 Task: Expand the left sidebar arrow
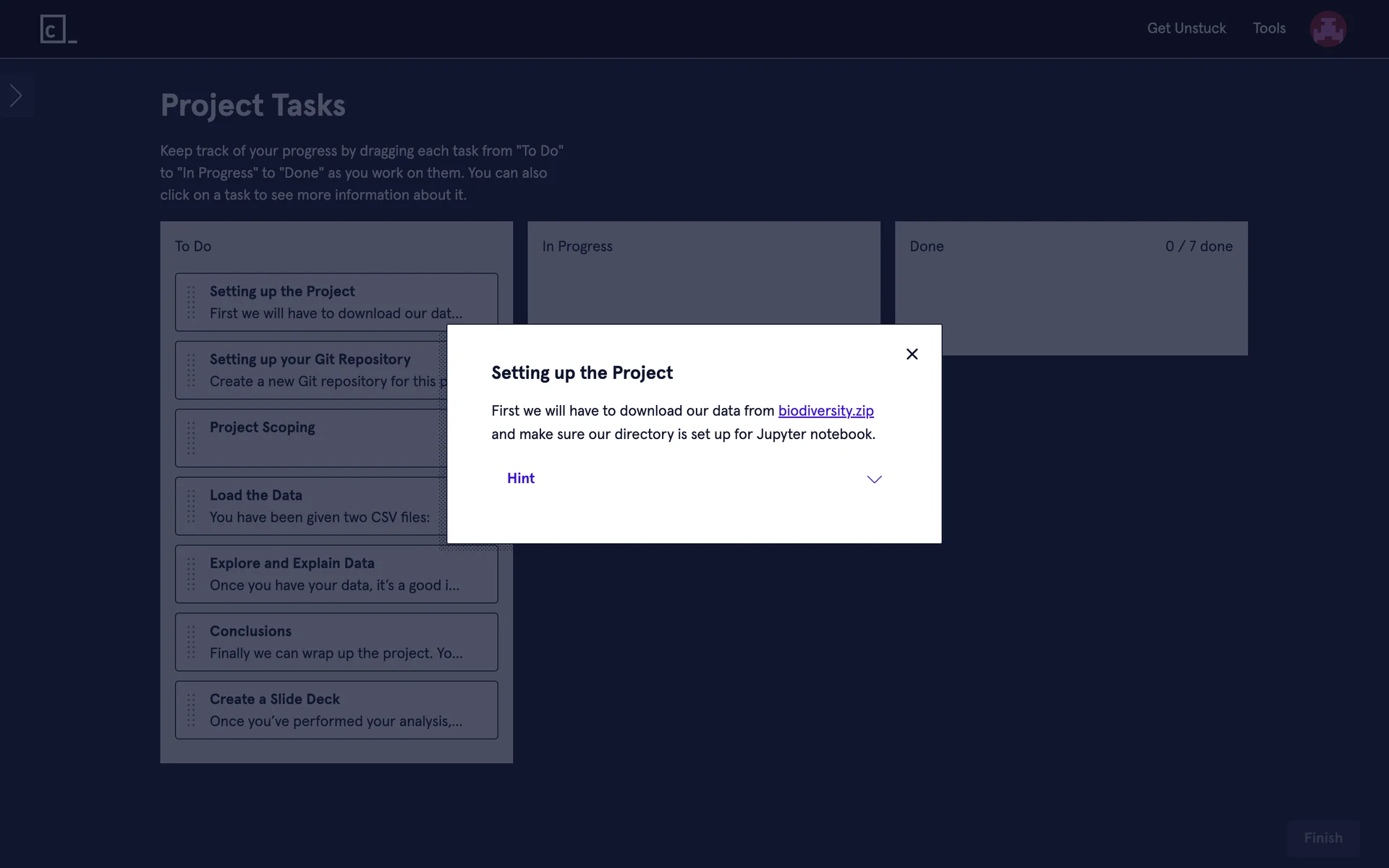16,95
